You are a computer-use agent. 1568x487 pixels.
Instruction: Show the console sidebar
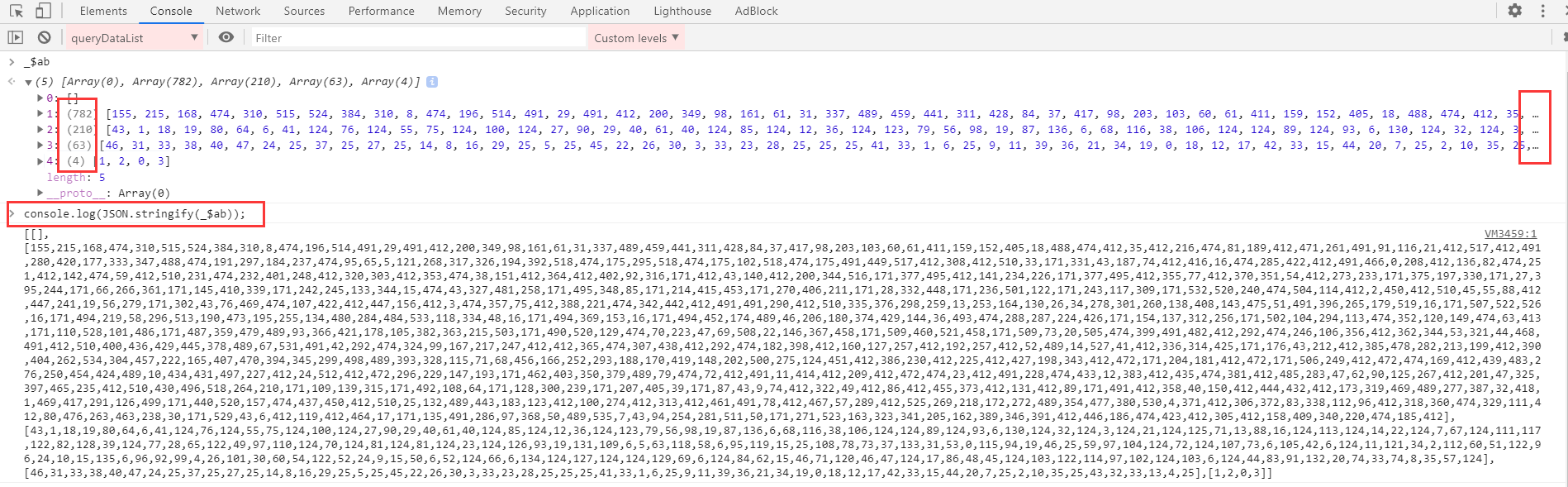[16, 37]
